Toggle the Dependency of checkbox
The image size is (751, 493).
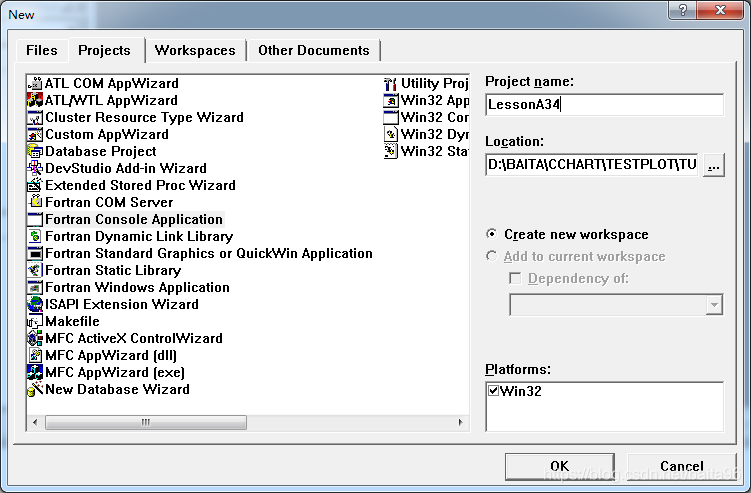click(x=515, y=278)
